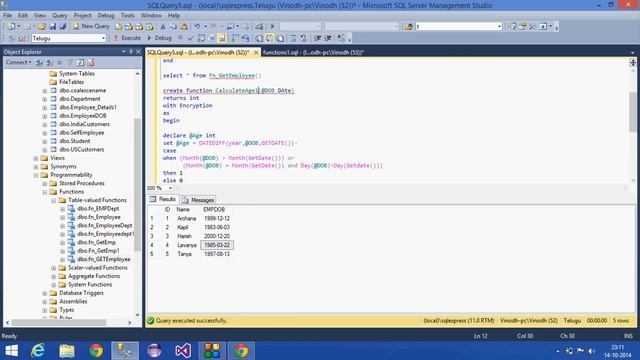Click Display Estimated Execution Plan icon
640x360 pixels.
point(201,38)
